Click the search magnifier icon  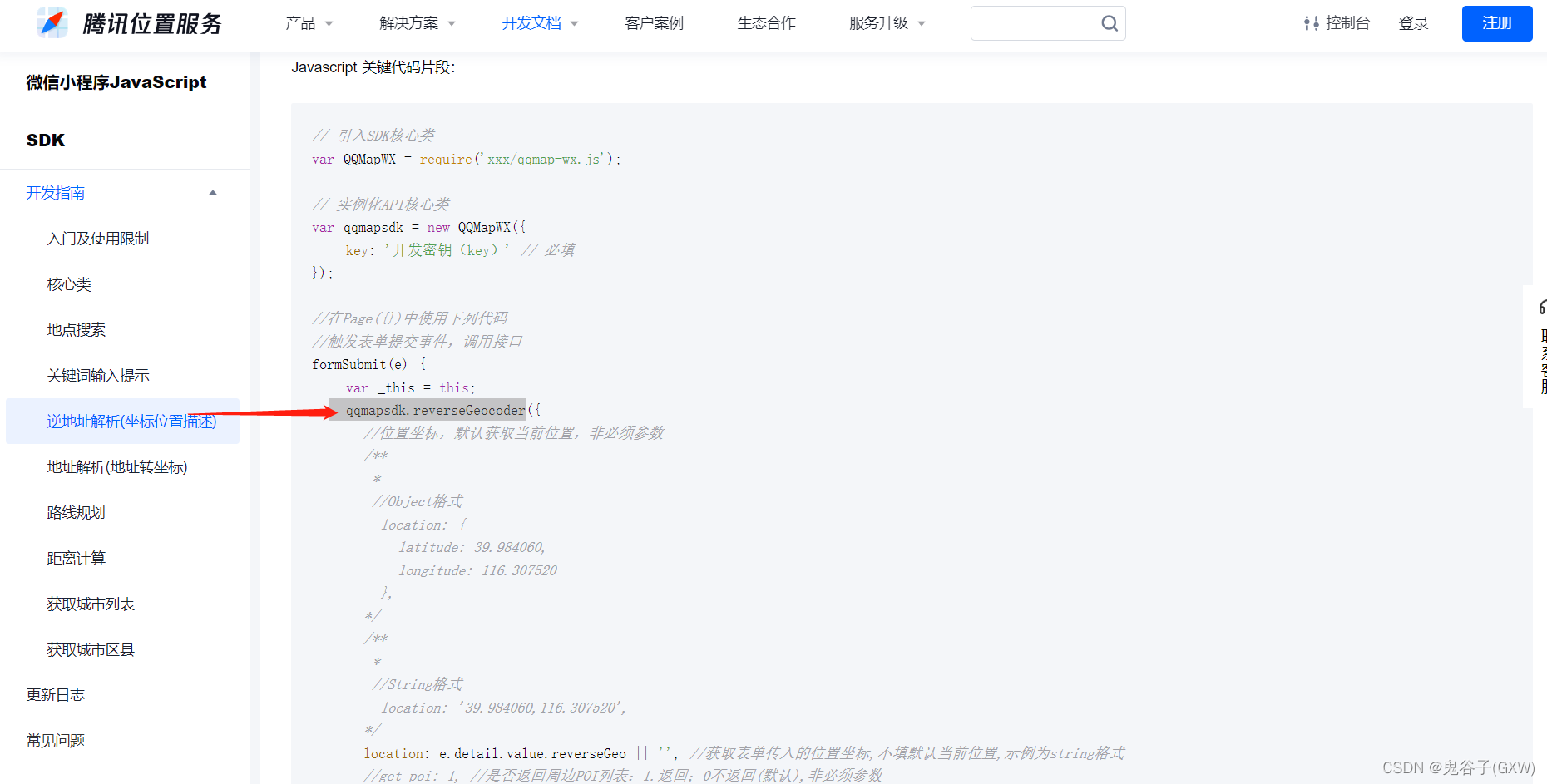[x=1110, y=23]
